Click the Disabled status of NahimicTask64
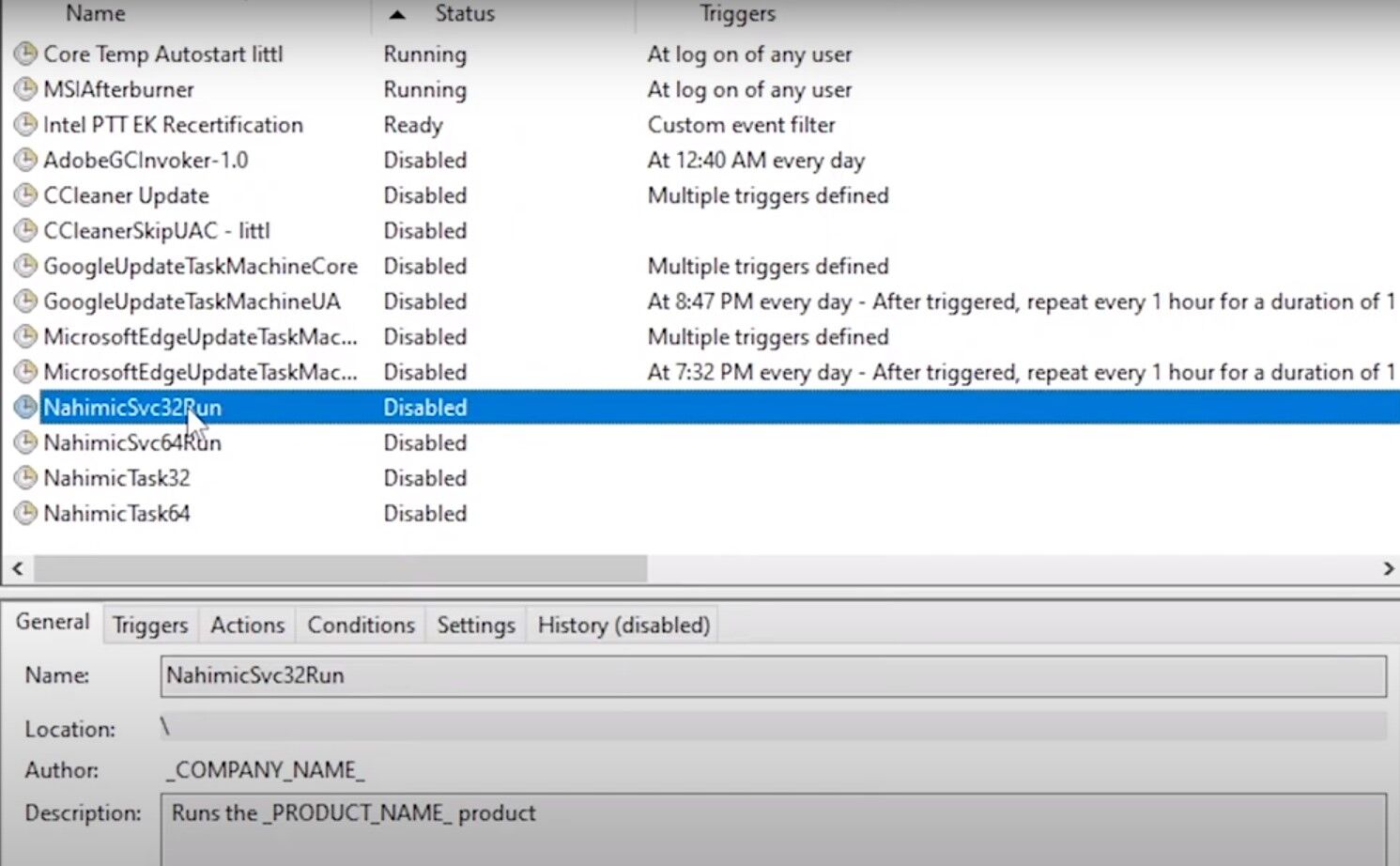The image size is (1400, 866). pos(425,514)
